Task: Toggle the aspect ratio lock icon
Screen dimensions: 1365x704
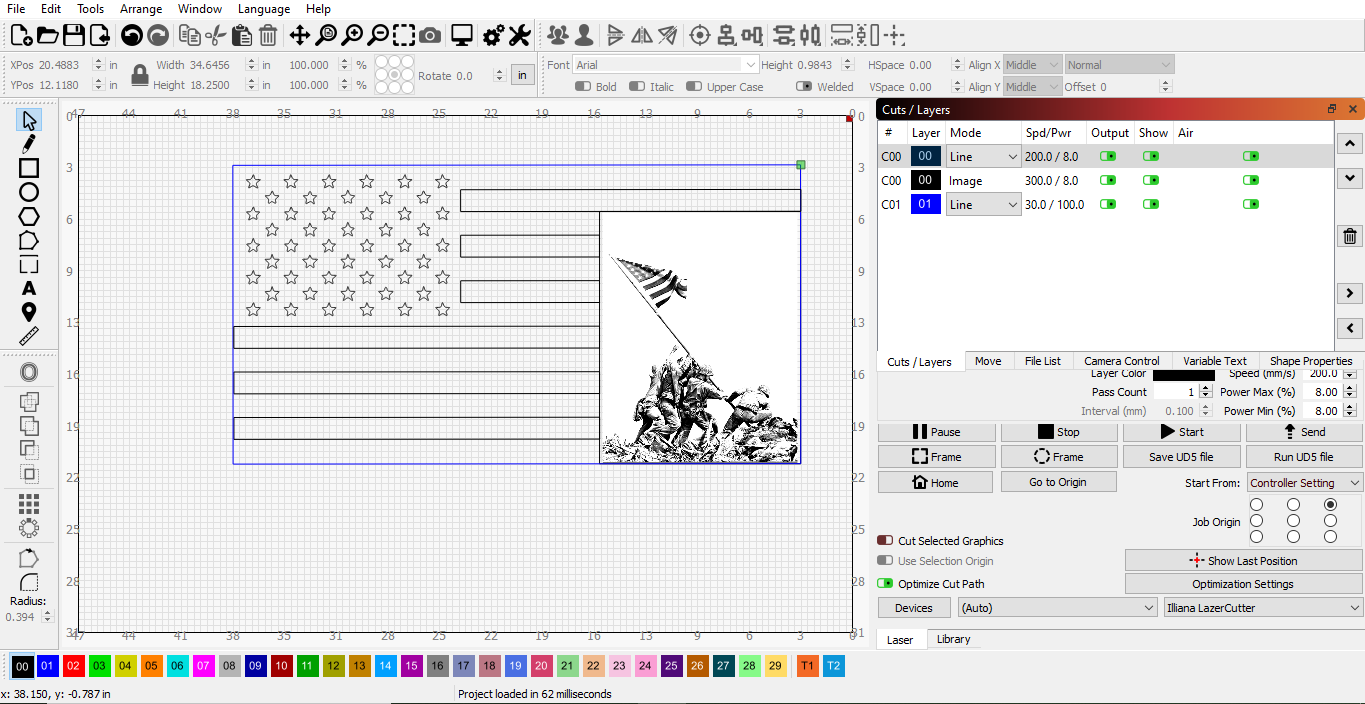Action: [140, 75]
